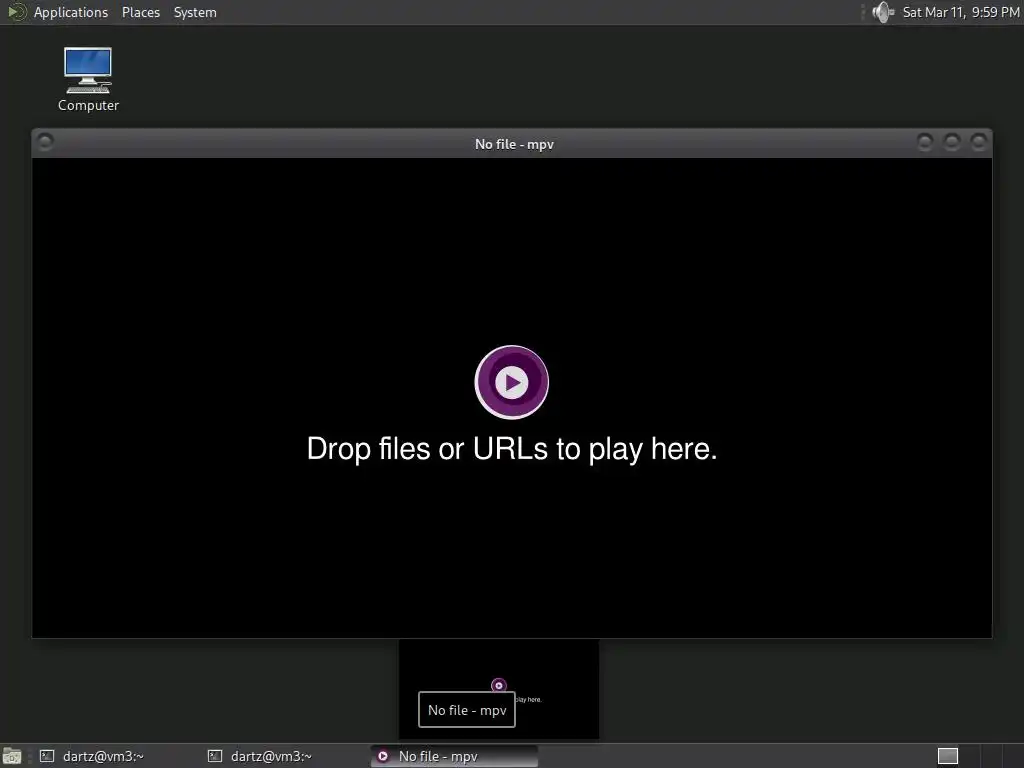Viewport: 1024px width, 768px height.
Task: Click the 'No file - mpv' tooltip label
Action: pyautogui.click(x=467, y=710)
